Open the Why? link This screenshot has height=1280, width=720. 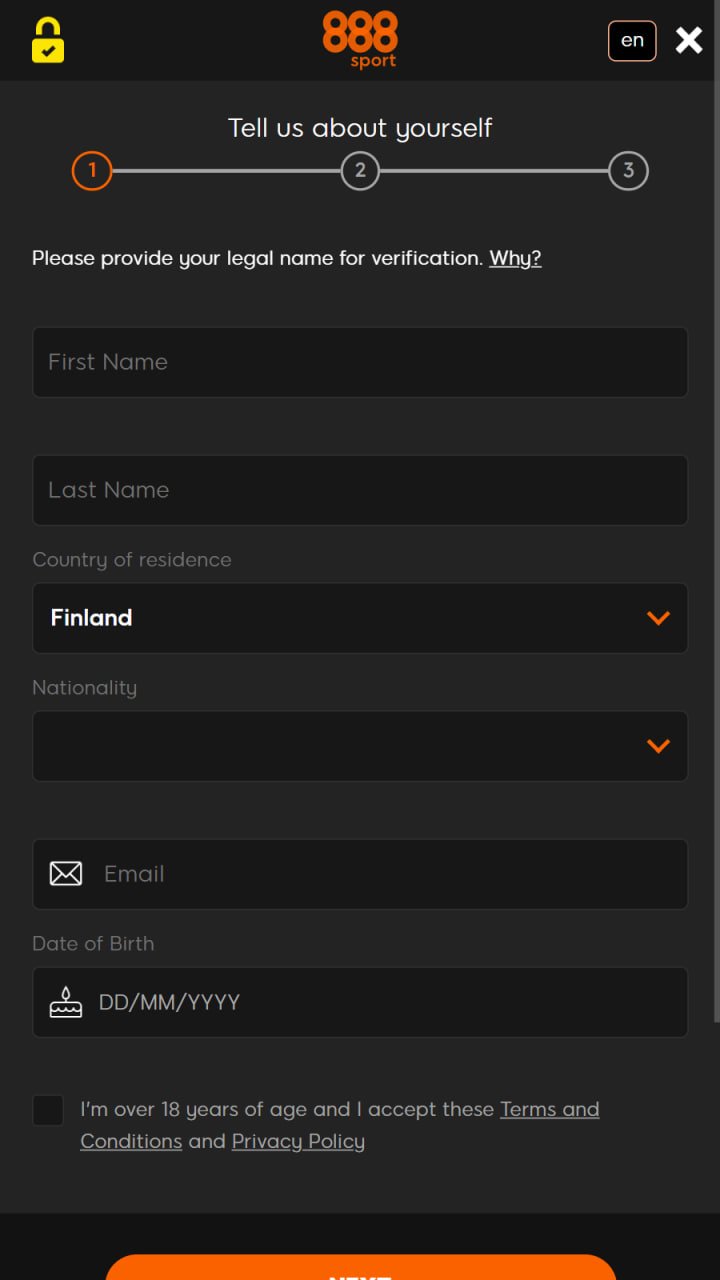[515, 258]
